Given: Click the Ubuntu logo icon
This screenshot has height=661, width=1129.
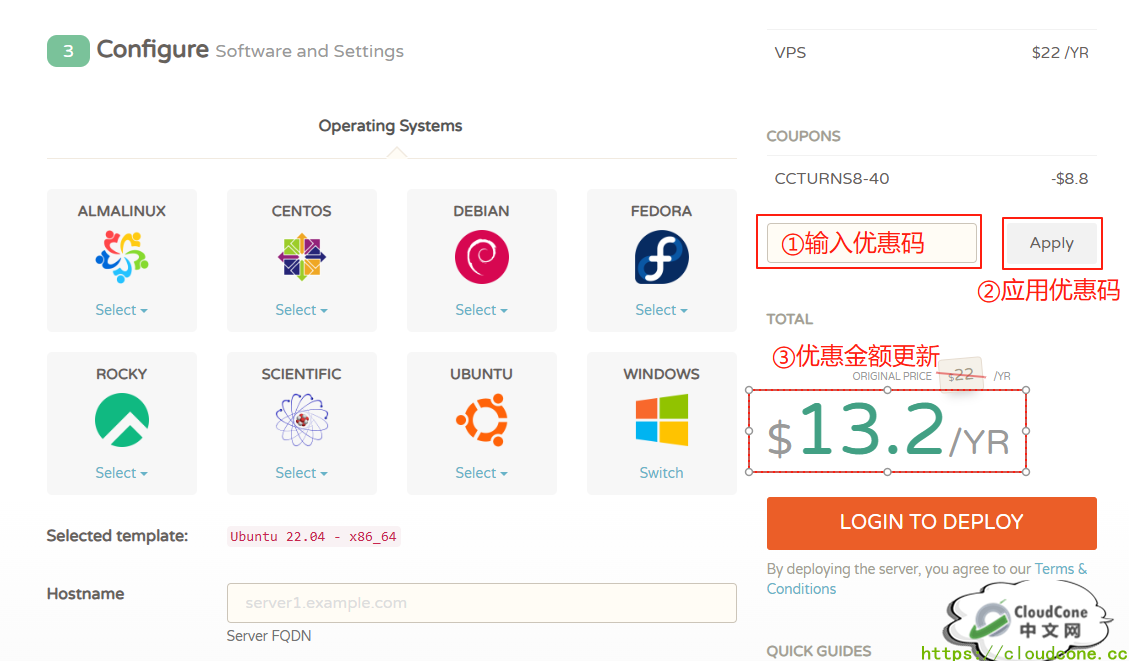Looking at the screenshot, I should tap(482, 420).
